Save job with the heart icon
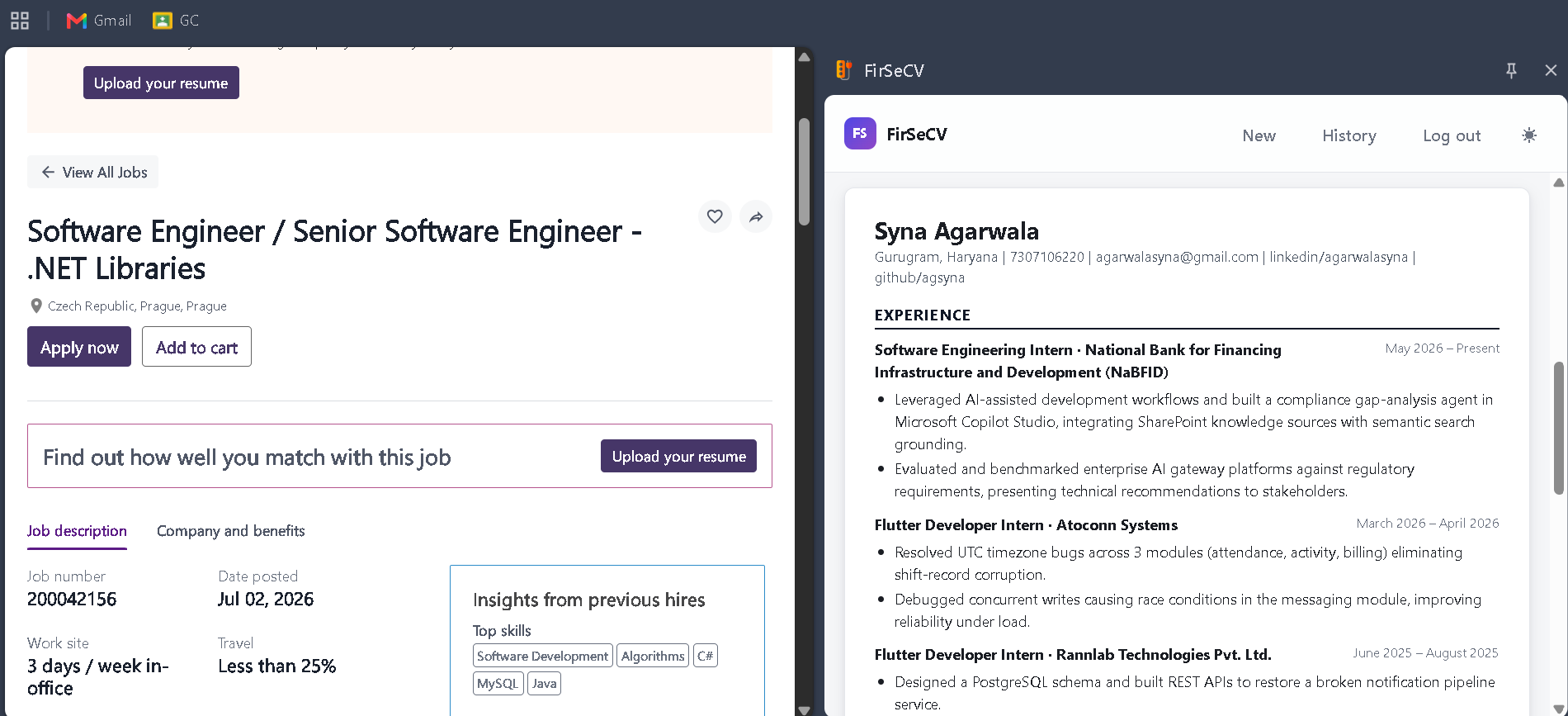The width and height of the screenshot is (1568, 716). (715, 216)
